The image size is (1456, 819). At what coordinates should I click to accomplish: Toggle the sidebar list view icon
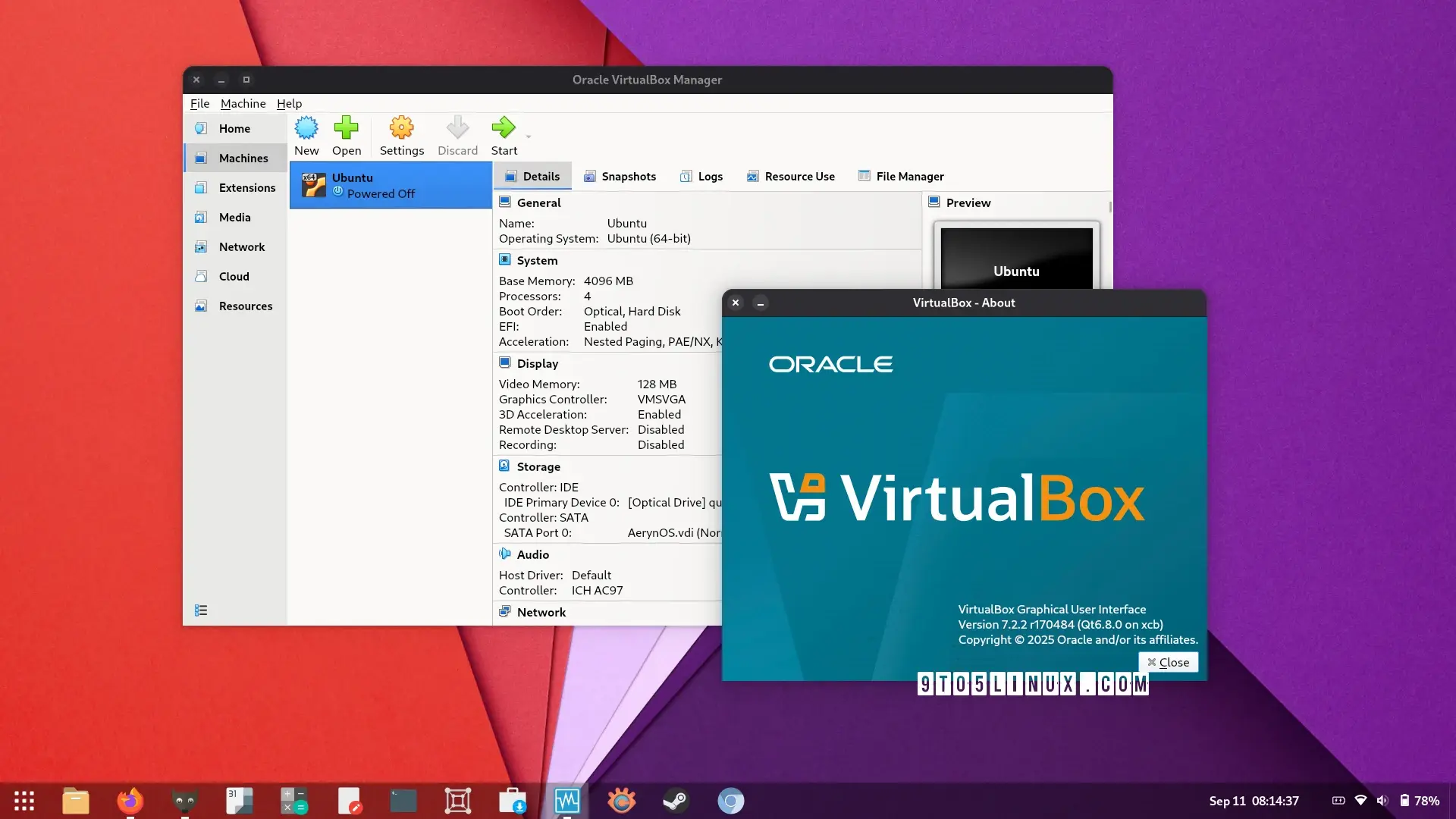(201, 610)
